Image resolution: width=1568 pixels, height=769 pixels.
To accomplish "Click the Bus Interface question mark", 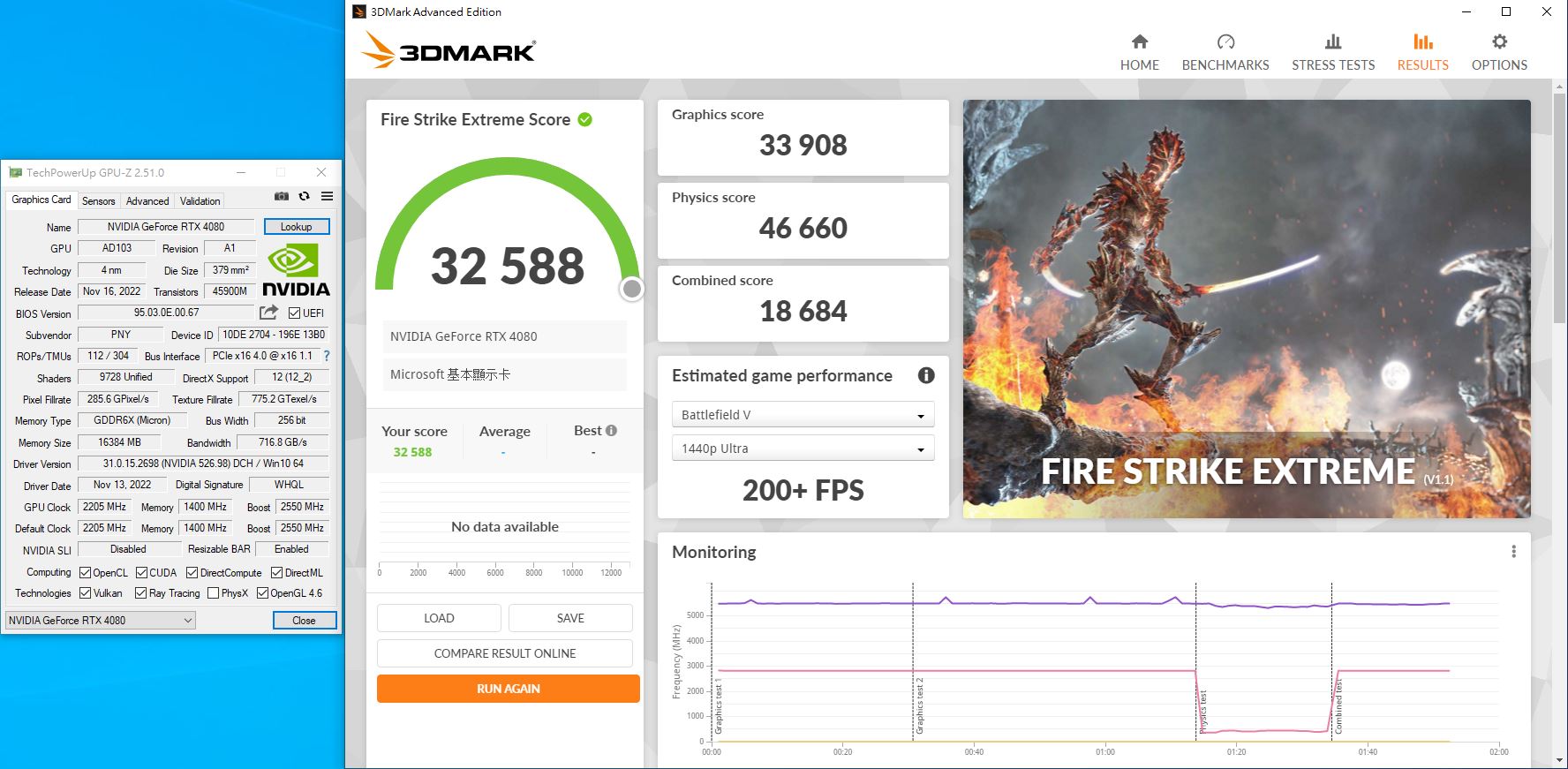I will pyautogui.click(x=327, y=356).
